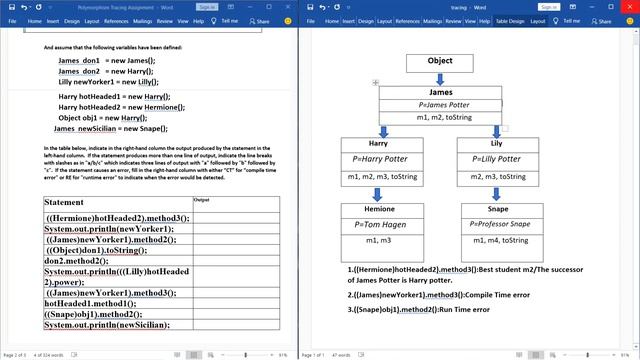Open View tab in tracing window
Screen dimensions: 640x360
pyautogui.click(x=470, y=21)
